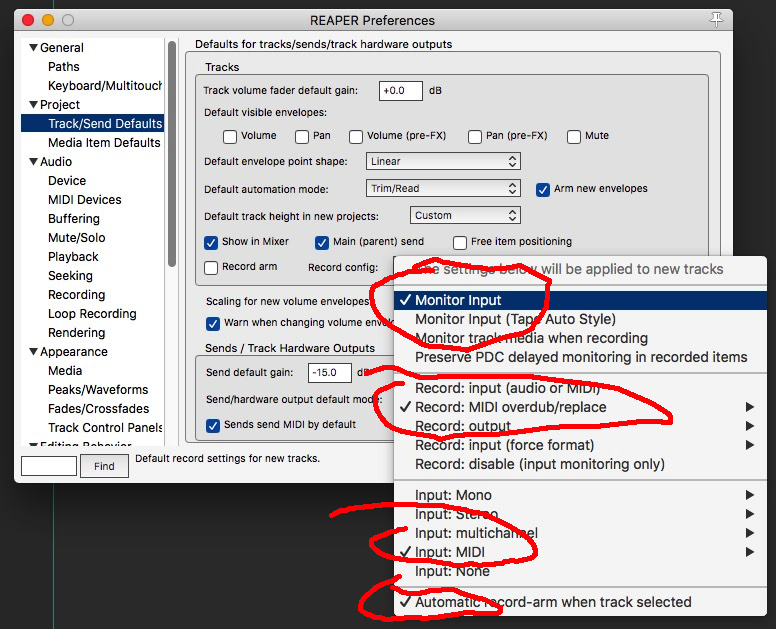Open MIDI Devices preferences page

(85, 199)
